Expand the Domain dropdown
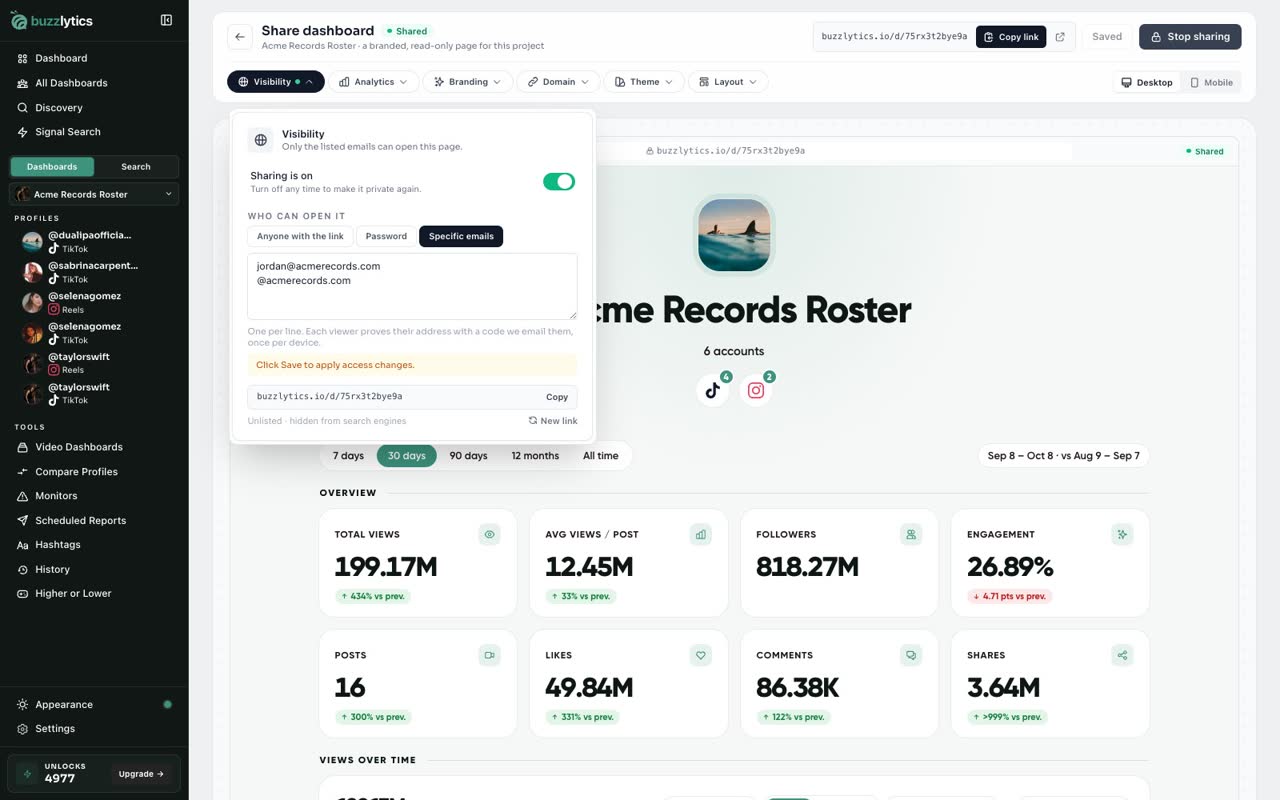Screen dimensions: 1280x800 [558, 82]
